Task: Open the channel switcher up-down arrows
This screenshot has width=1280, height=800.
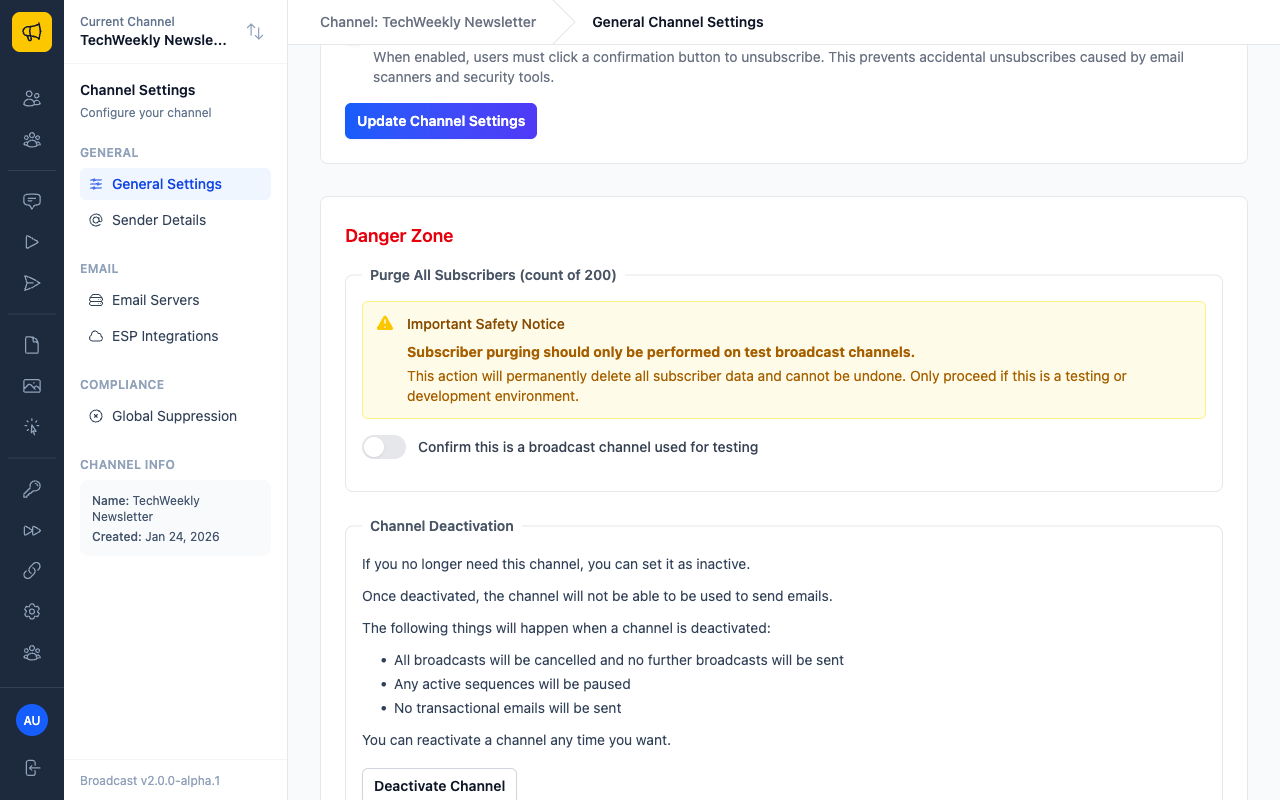Action: 255,32
